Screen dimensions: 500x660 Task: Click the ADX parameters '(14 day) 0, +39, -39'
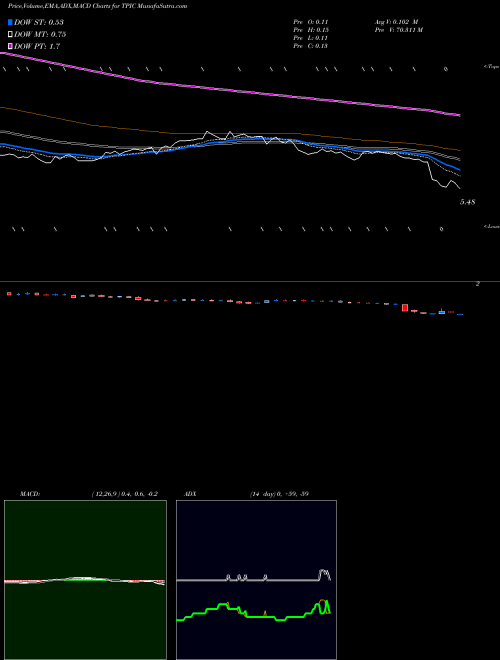point(279,494)
